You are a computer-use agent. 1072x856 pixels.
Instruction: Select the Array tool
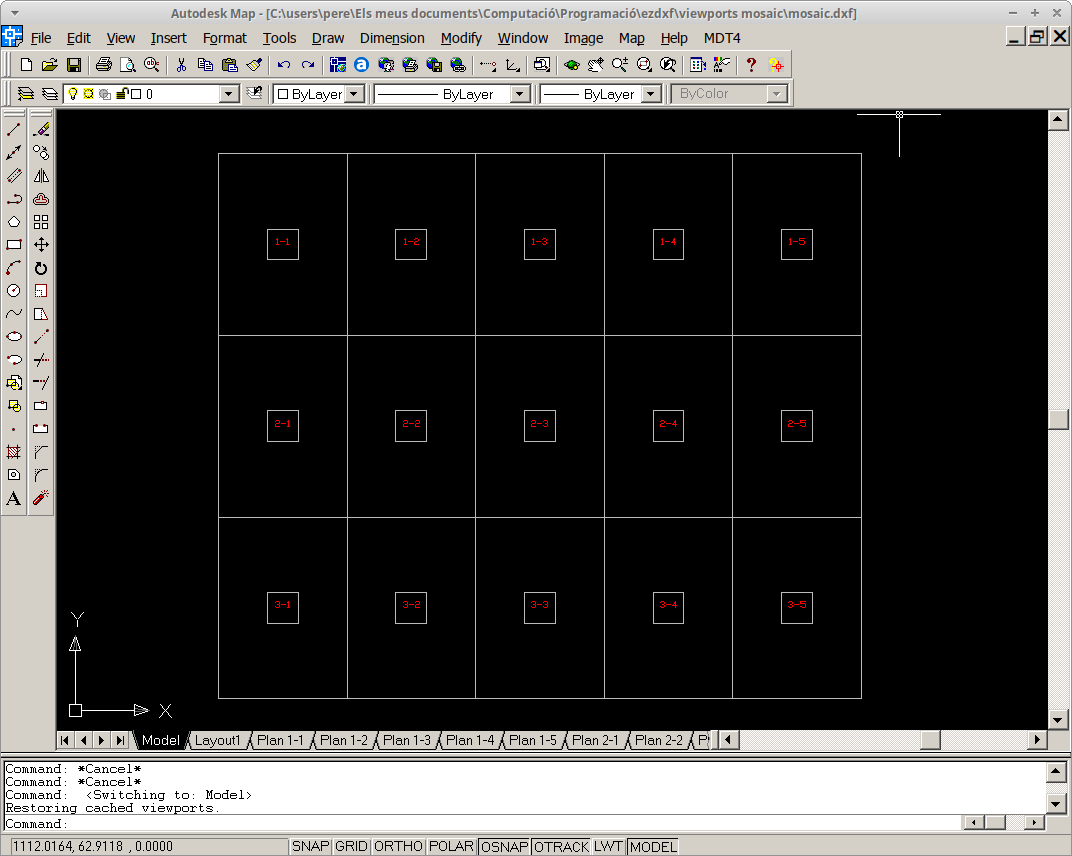pyautogui.click(x=41, y=222)
